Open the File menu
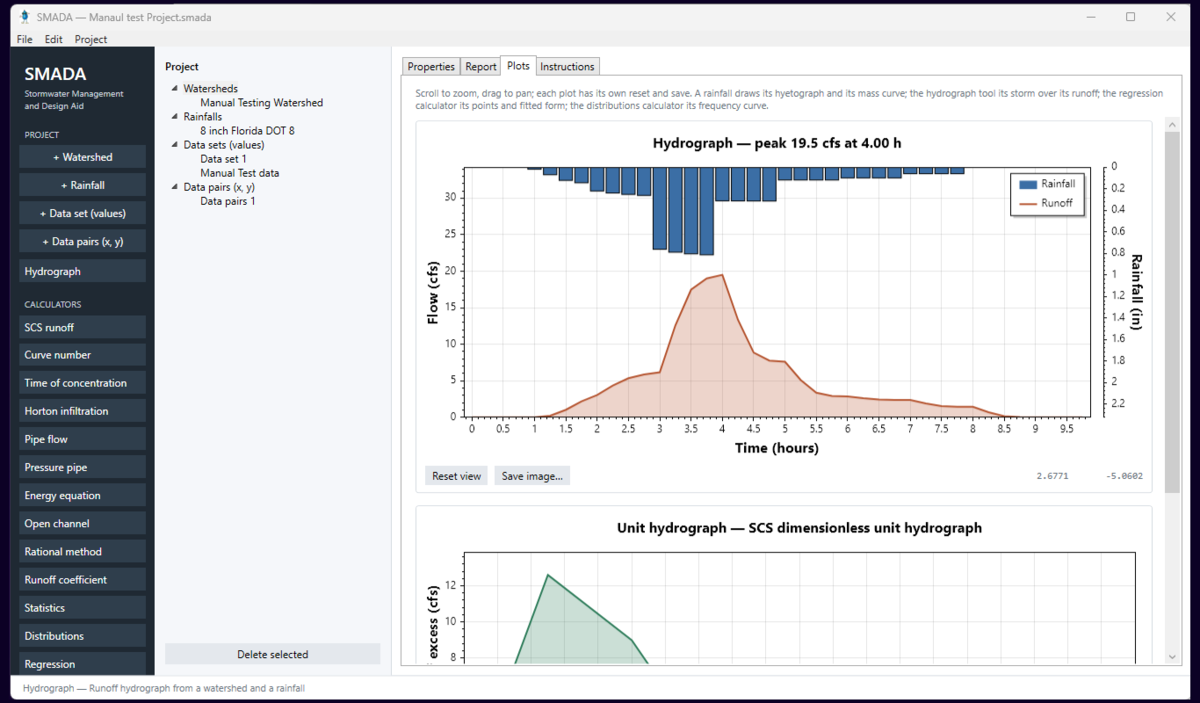The height and width of the screenshot is (703, 1200). [25, 39]
